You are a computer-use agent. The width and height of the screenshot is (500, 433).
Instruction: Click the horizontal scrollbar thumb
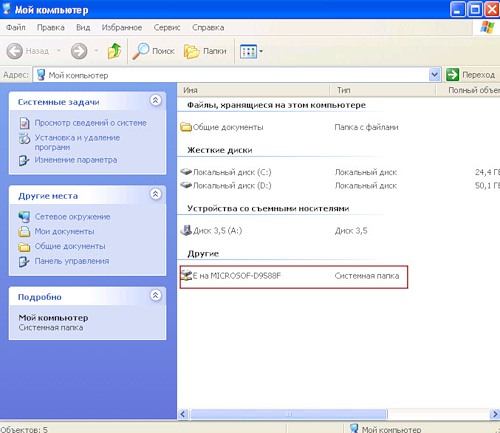[x=289, y=414]
